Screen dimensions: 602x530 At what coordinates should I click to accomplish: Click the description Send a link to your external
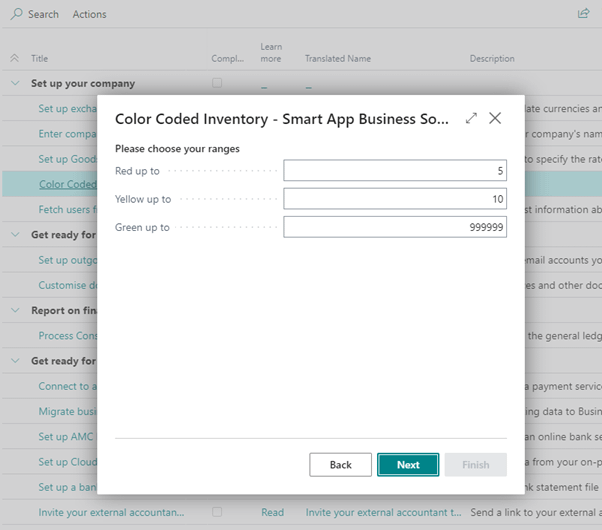(x=534, y=512)
